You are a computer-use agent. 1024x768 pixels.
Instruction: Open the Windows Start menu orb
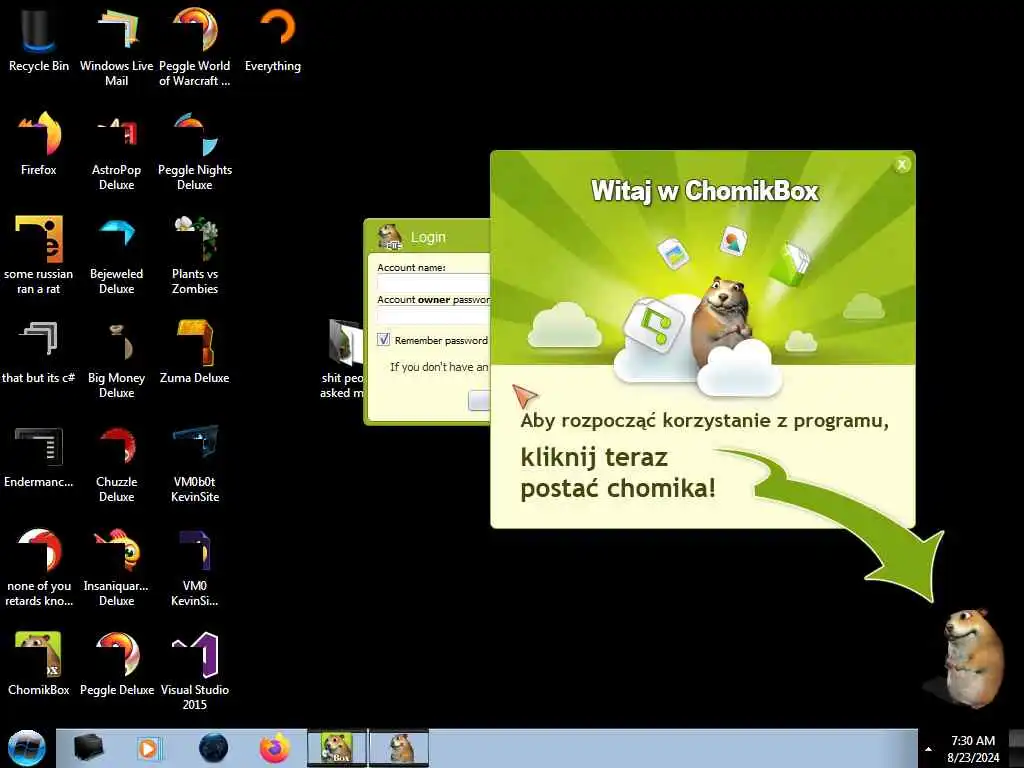click(x=26, y=748)
